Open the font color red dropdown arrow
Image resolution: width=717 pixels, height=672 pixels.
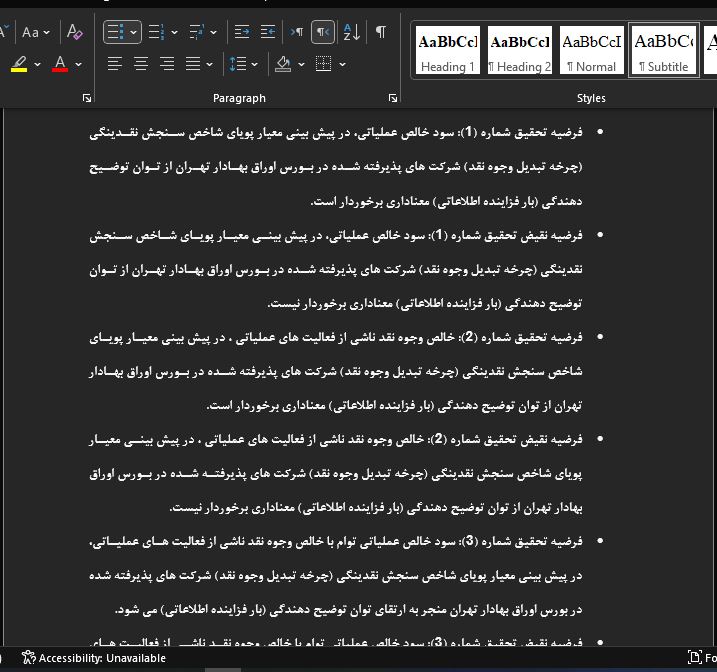[x=79, y=64]
